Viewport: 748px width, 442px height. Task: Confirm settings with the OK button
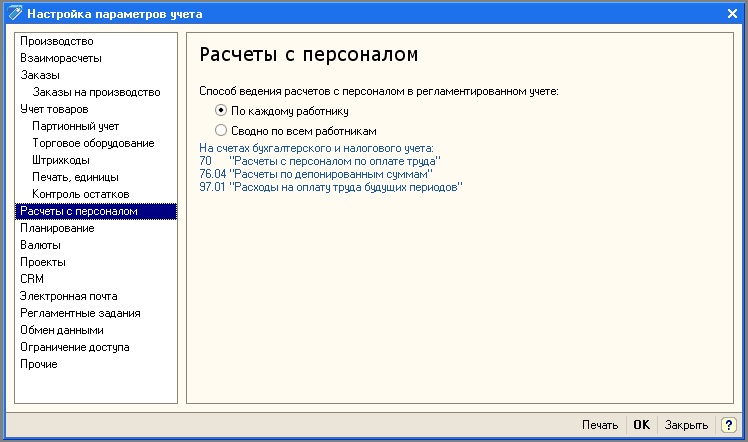pos(641,425)
